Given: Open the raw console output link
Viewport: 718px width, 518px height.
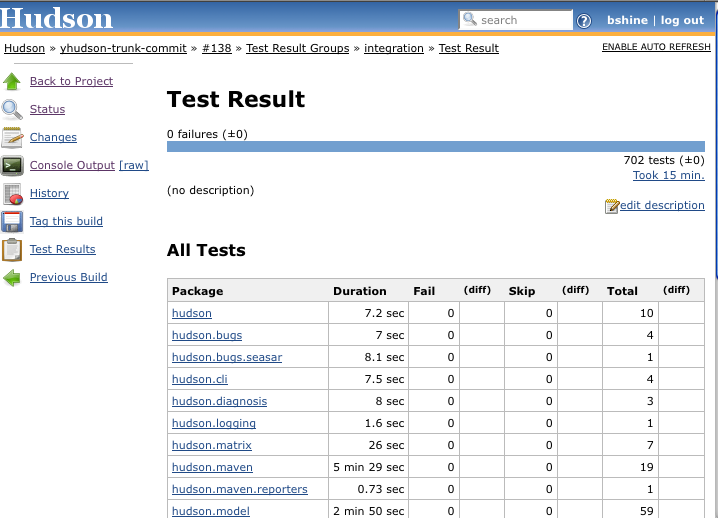Looking at the screenshot, I should (133, 165).
